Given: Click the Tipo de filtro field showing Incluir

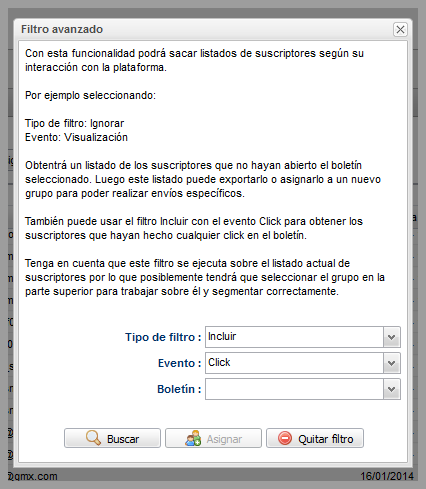Looking at the screenshot, I should tap(294, 337).
